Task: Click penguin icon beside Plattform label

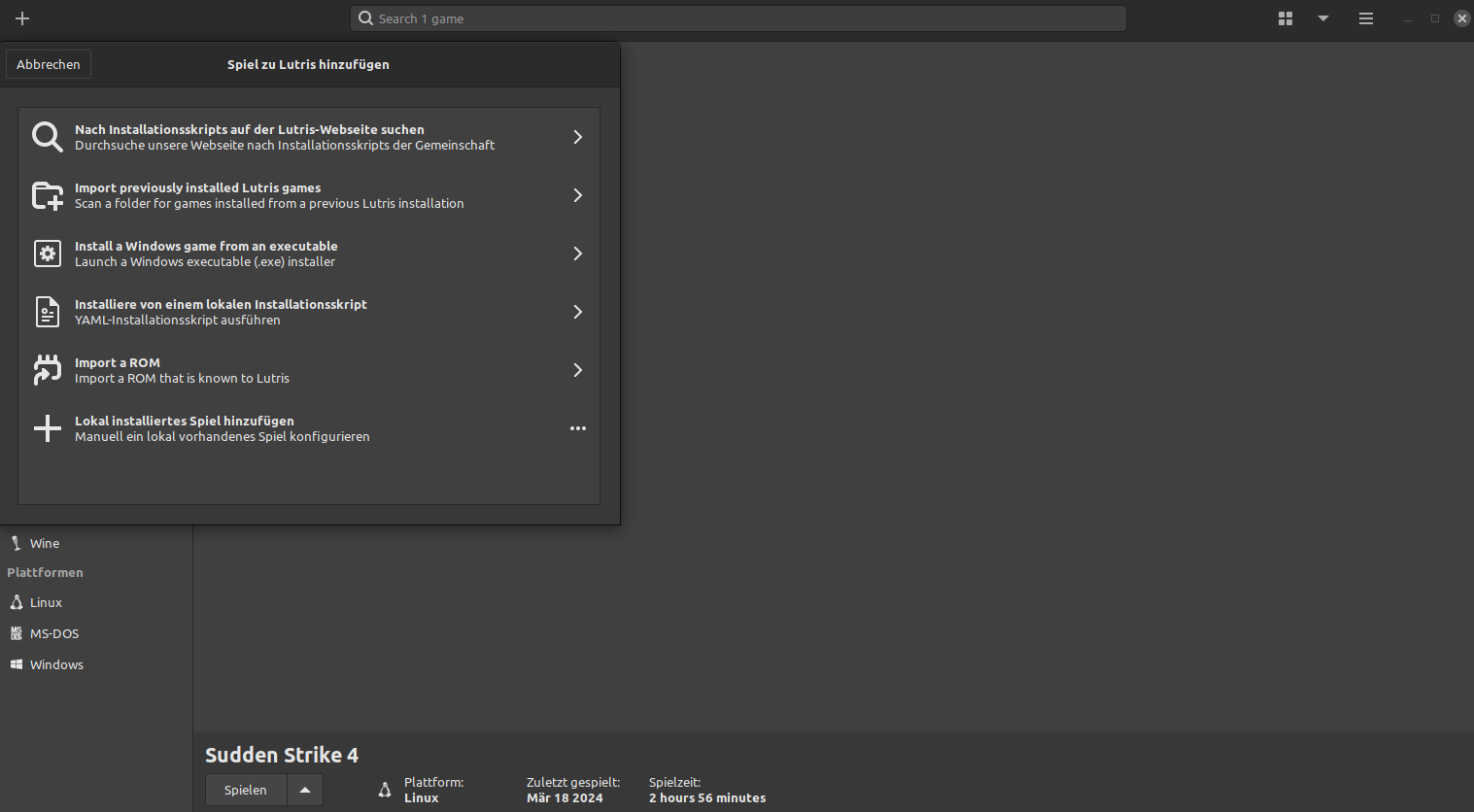Action: pyautogui.click(x=385, y=790)
